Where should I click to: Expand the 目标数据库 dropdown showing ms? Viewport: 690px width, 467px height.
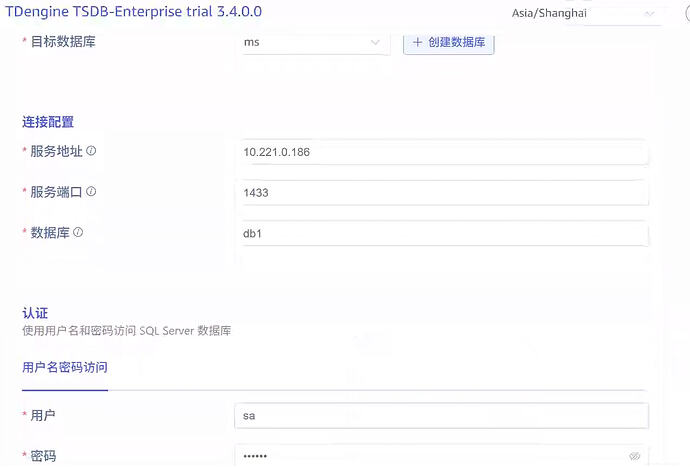click(x=312, y=43)
